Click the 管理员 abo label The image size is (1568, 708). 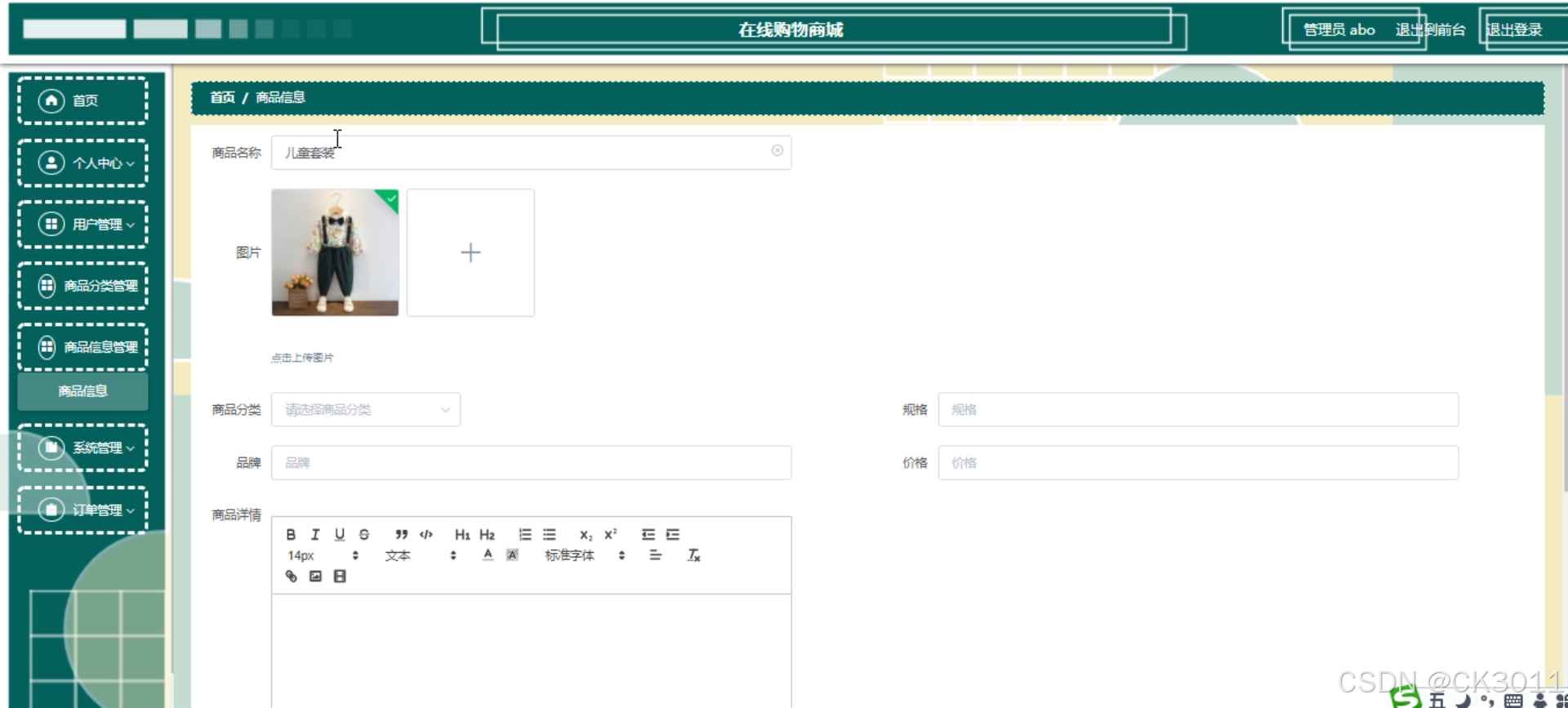click(x=1339, y=29)
